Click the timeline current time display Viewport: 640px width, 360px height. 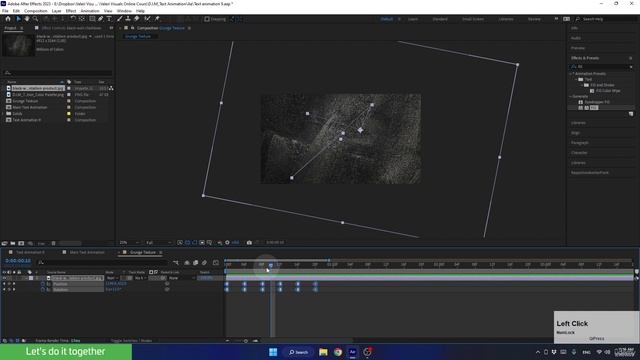18,261
